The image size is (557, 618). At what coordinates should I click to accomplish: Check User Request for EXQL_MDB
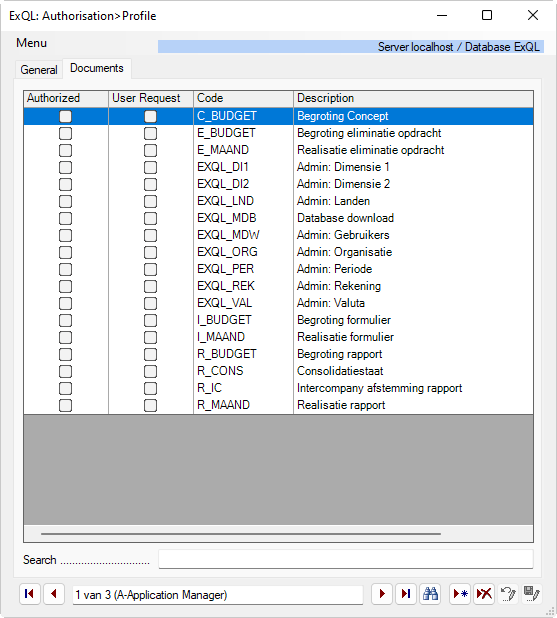point(150,218)
